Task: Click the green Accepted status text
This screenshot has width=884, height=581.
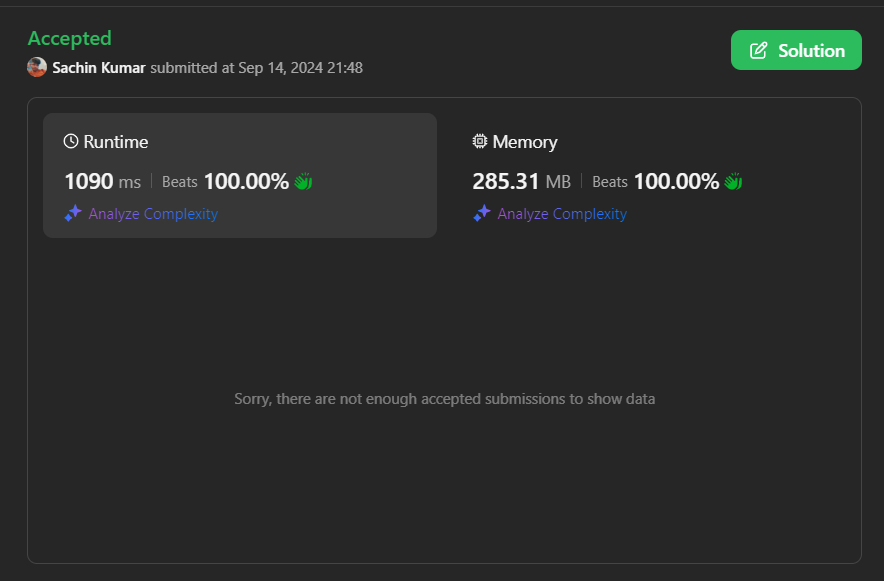Action: tap(69, 38)
